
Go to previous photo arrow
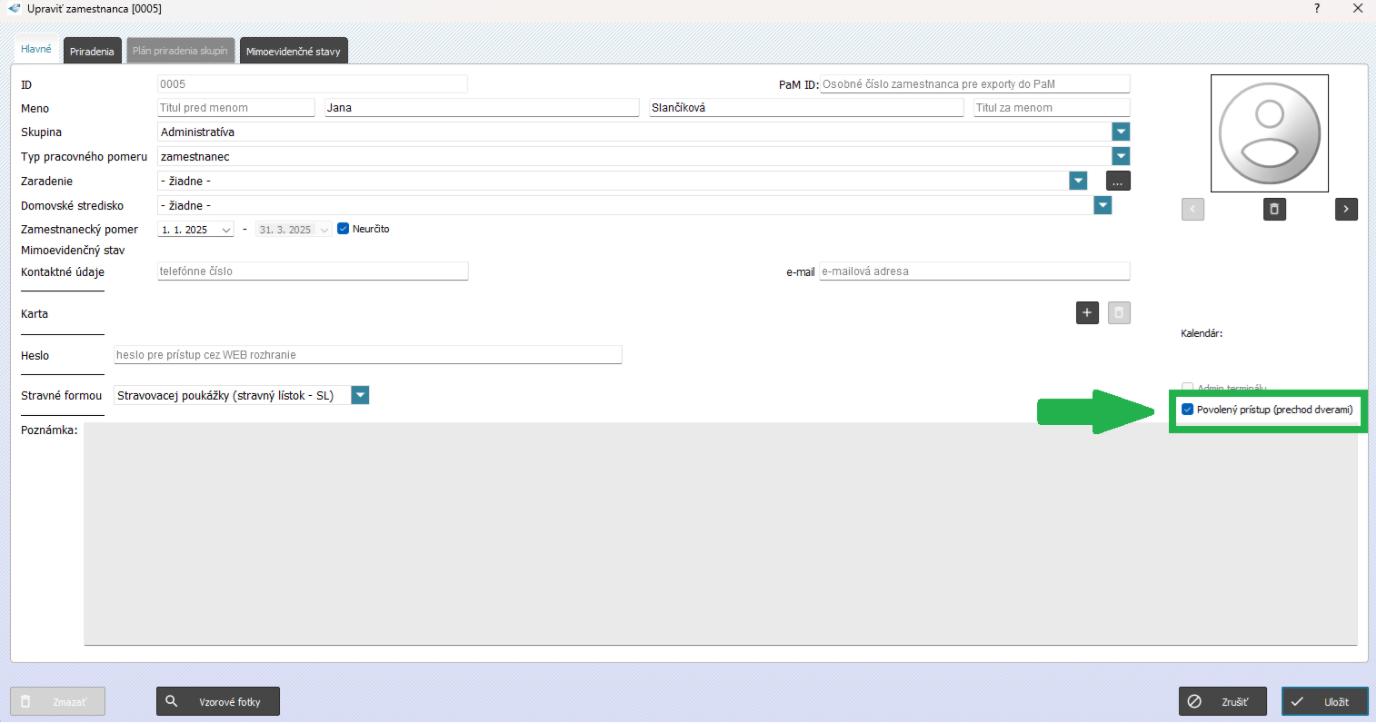(1193, 209)
